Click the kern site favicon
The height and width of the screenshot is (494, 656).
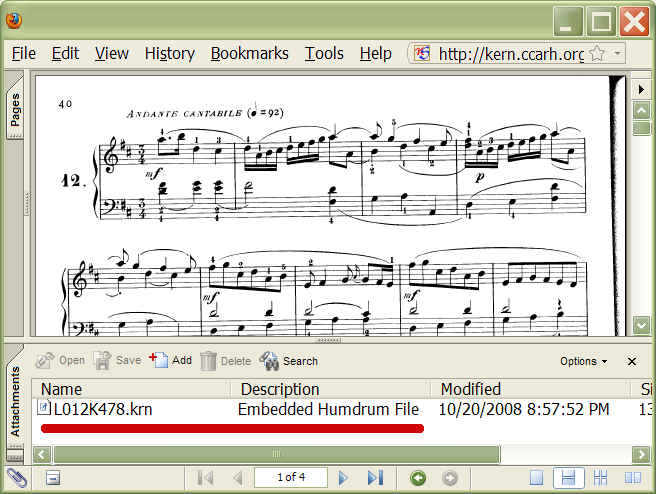point(423,54)
